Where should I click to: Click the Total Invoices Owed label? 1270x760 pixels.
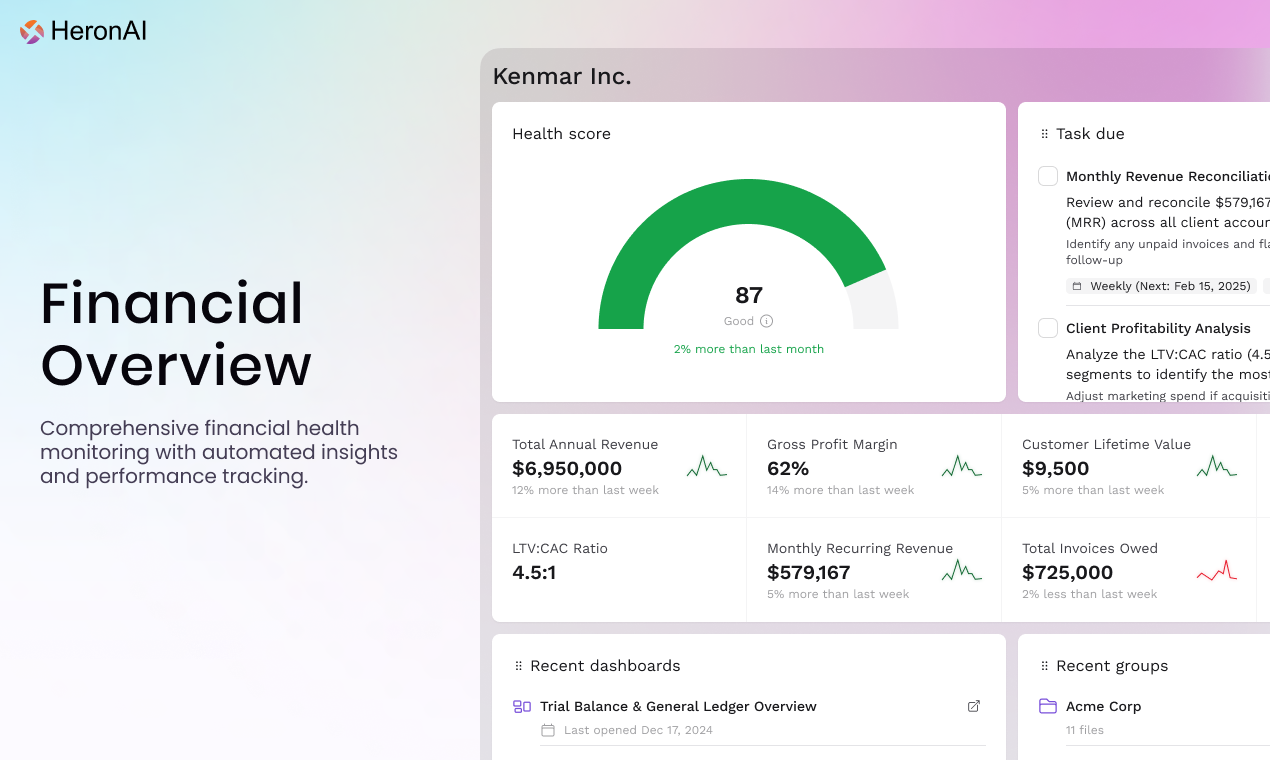click(x=1090, y=548)
